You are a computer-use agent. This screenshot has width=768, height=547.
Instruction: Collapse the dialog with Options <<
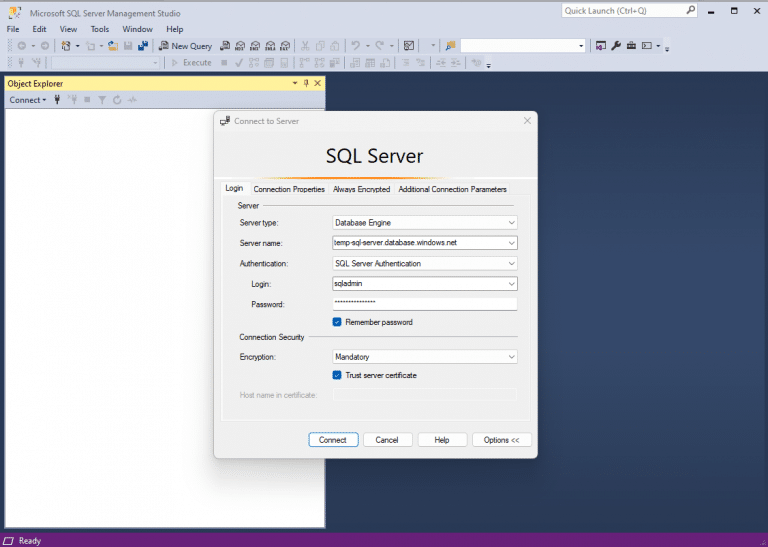pos(502,440)
